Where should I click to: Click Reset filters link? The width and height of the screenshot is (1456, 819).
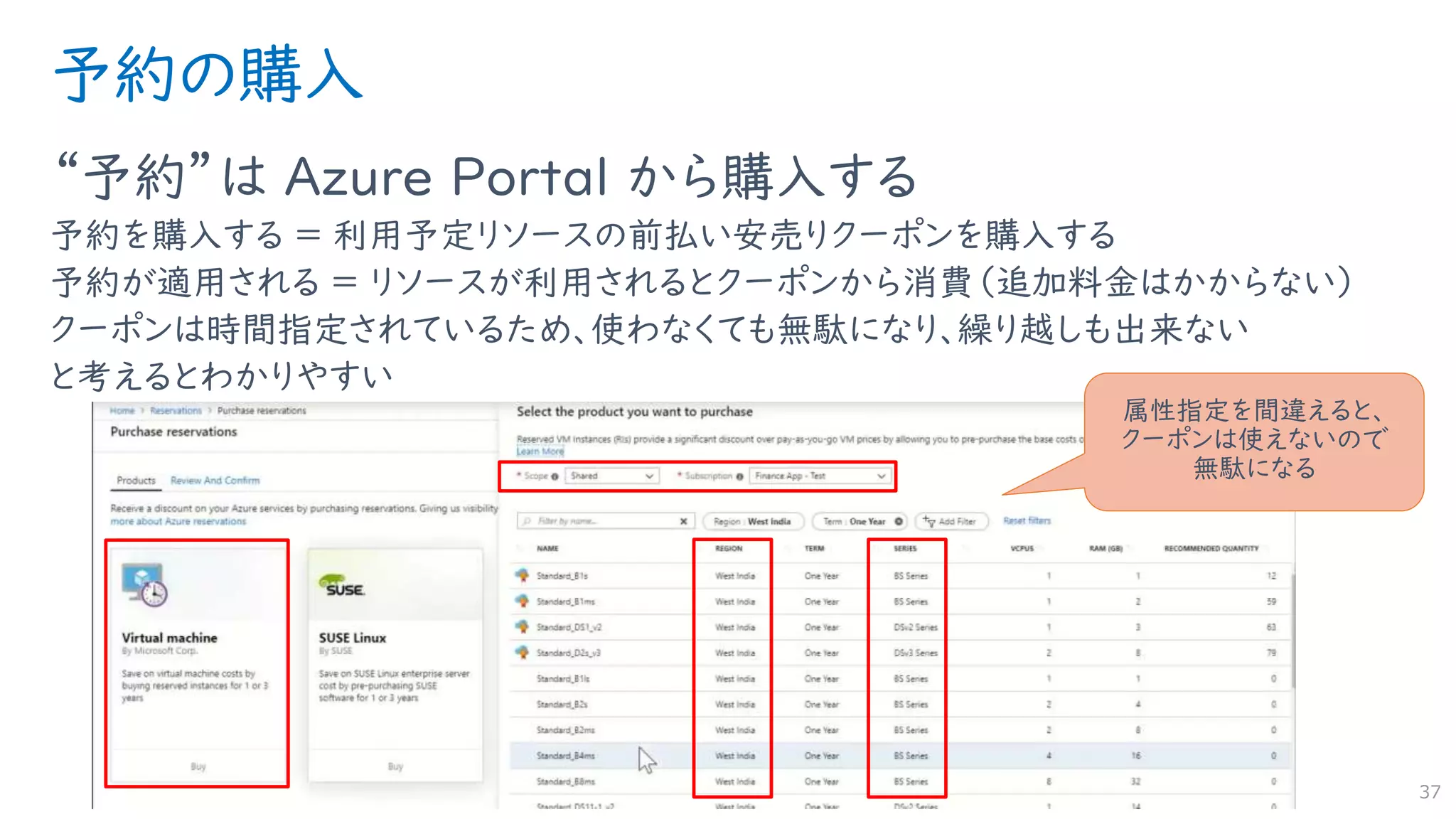(1027, 520)
